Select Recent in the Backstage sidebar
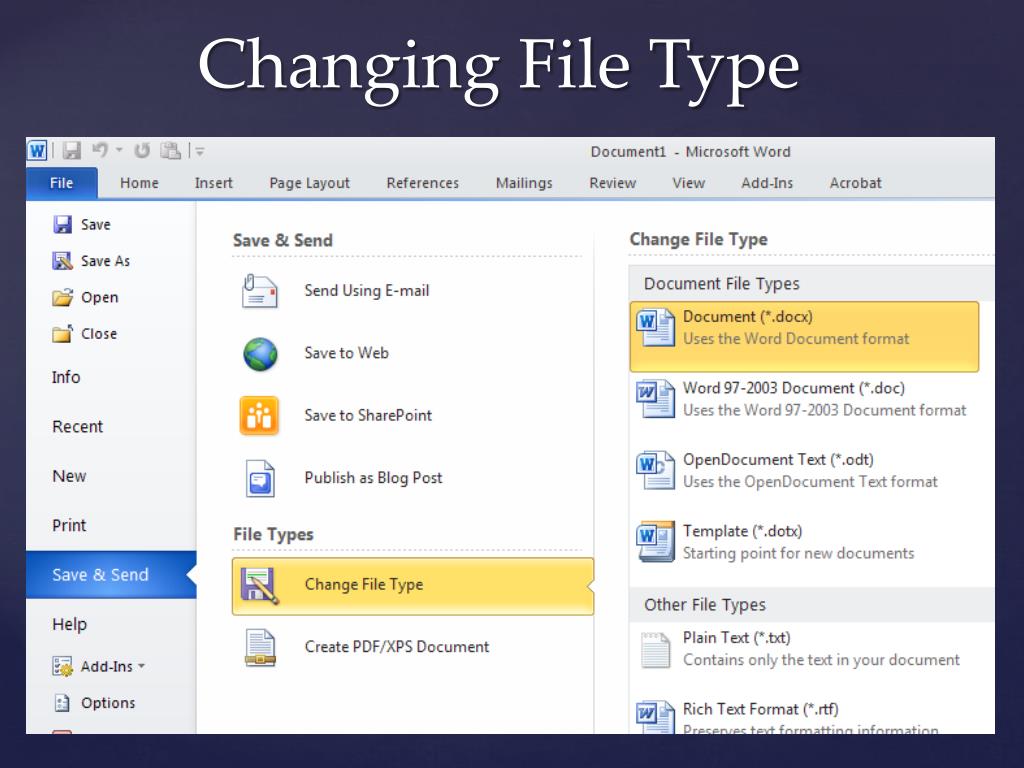Screen dimensions: 1024x768 (x=78, y=426)
